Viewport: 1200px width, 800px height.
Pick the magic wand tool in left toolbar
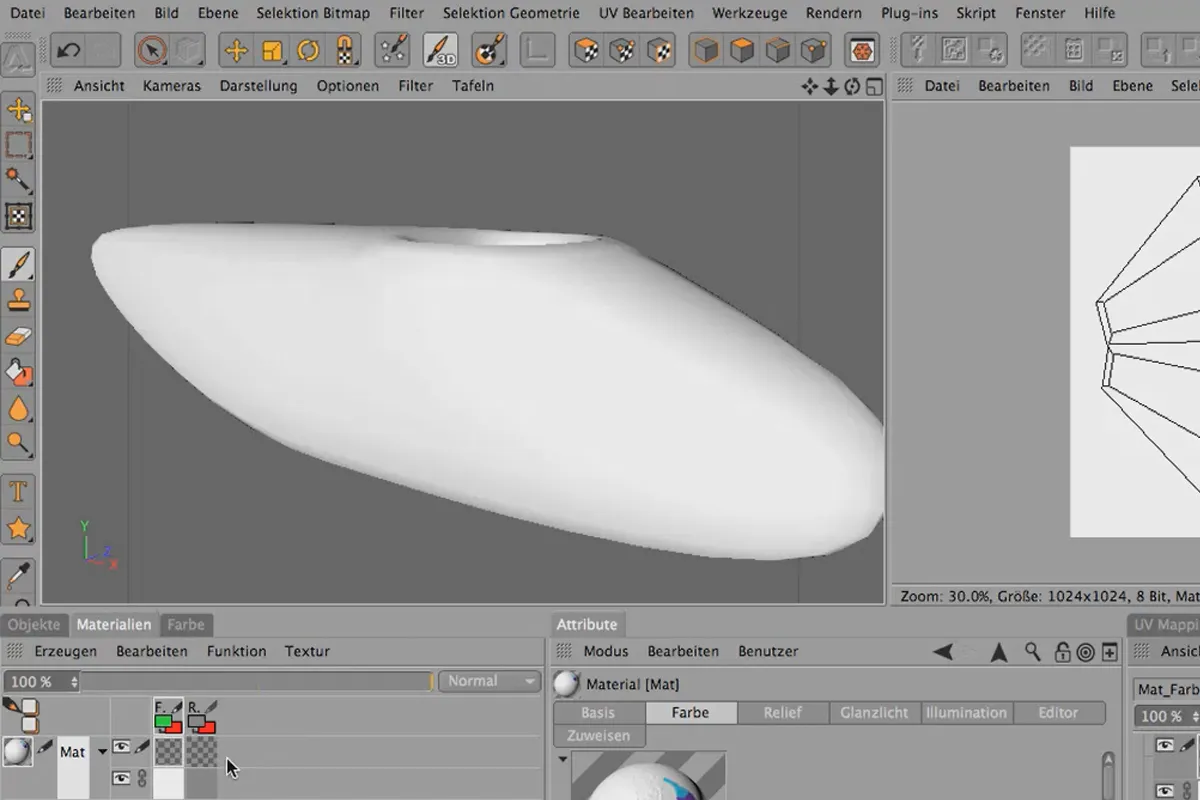(19, 181)
